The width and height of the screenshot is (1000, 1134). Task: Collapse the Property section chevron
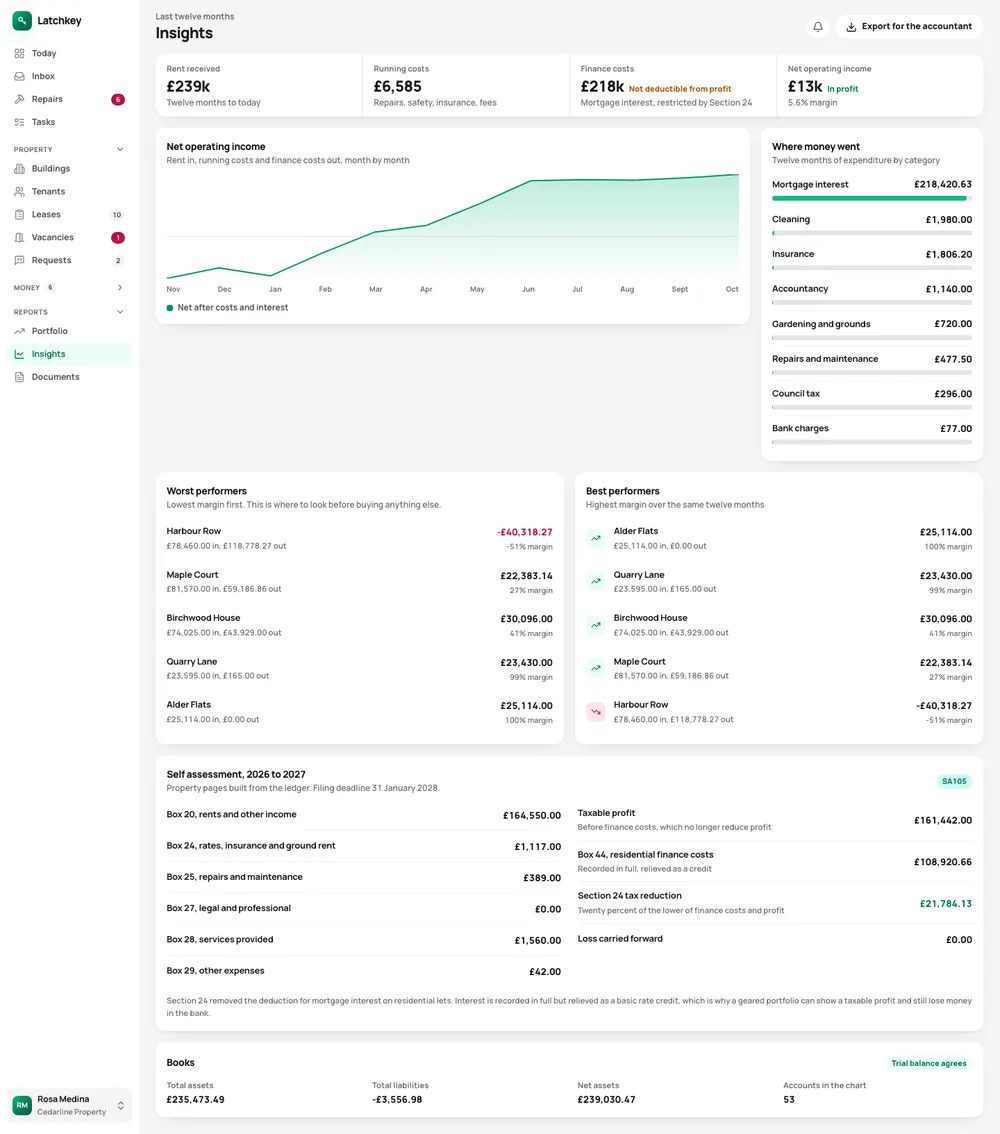click(x=120, y=150)
